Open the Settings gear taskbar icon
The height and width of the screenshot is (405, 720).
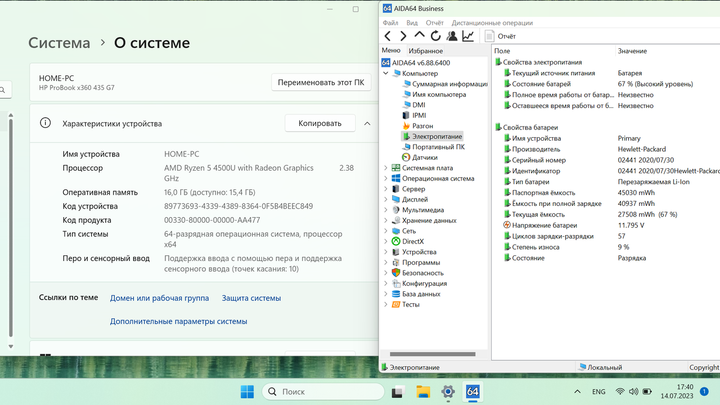[x=448, y=392]
